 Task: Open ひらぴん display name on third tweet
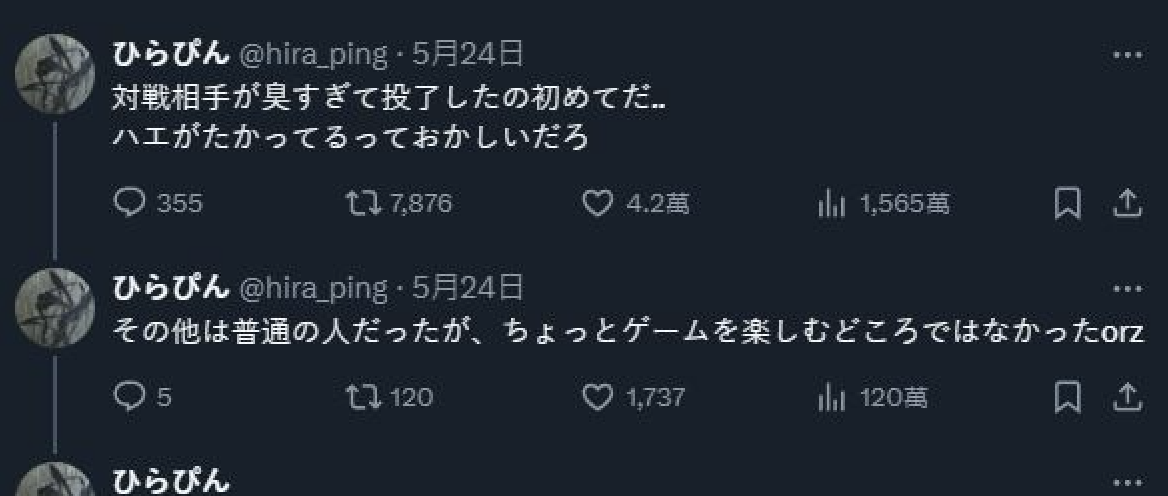click(x=169, y=481)
